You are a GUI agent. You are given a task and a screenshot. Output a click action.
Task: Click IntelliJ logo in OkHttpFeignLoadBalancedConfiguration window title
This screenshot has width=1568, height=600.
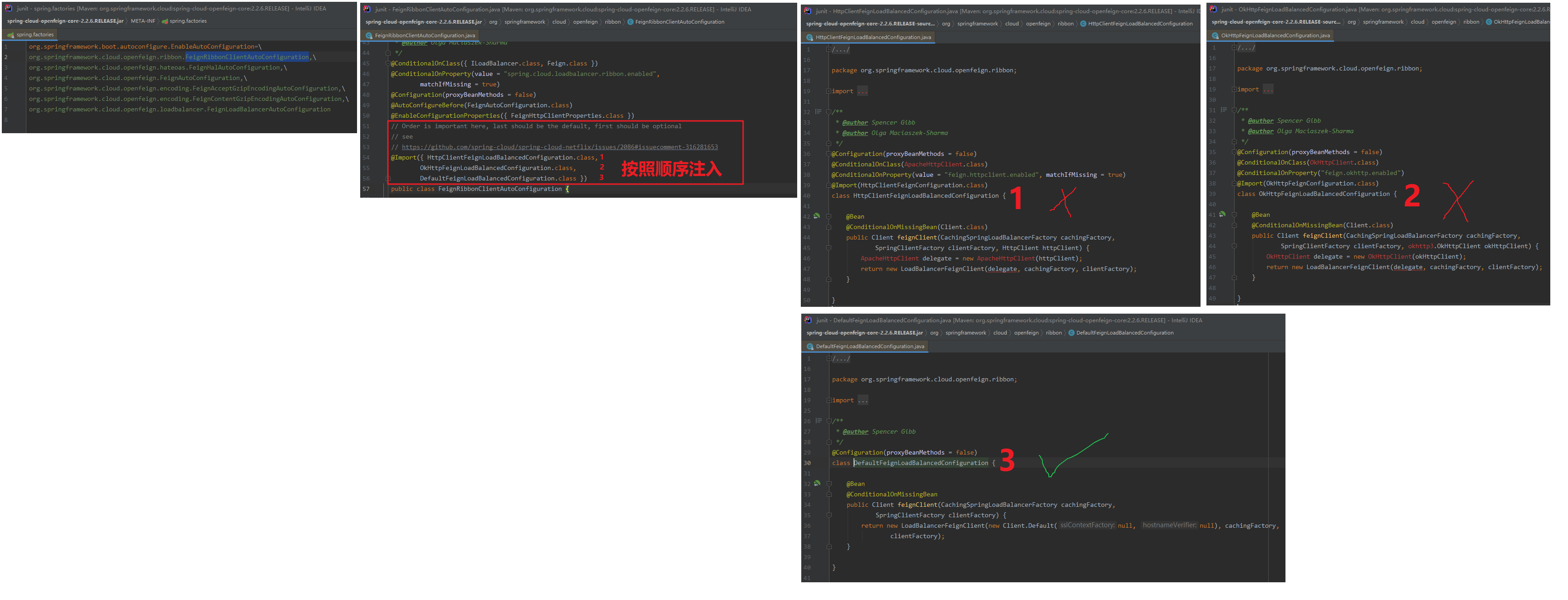pyautogui.click(x=1213, y=9)
